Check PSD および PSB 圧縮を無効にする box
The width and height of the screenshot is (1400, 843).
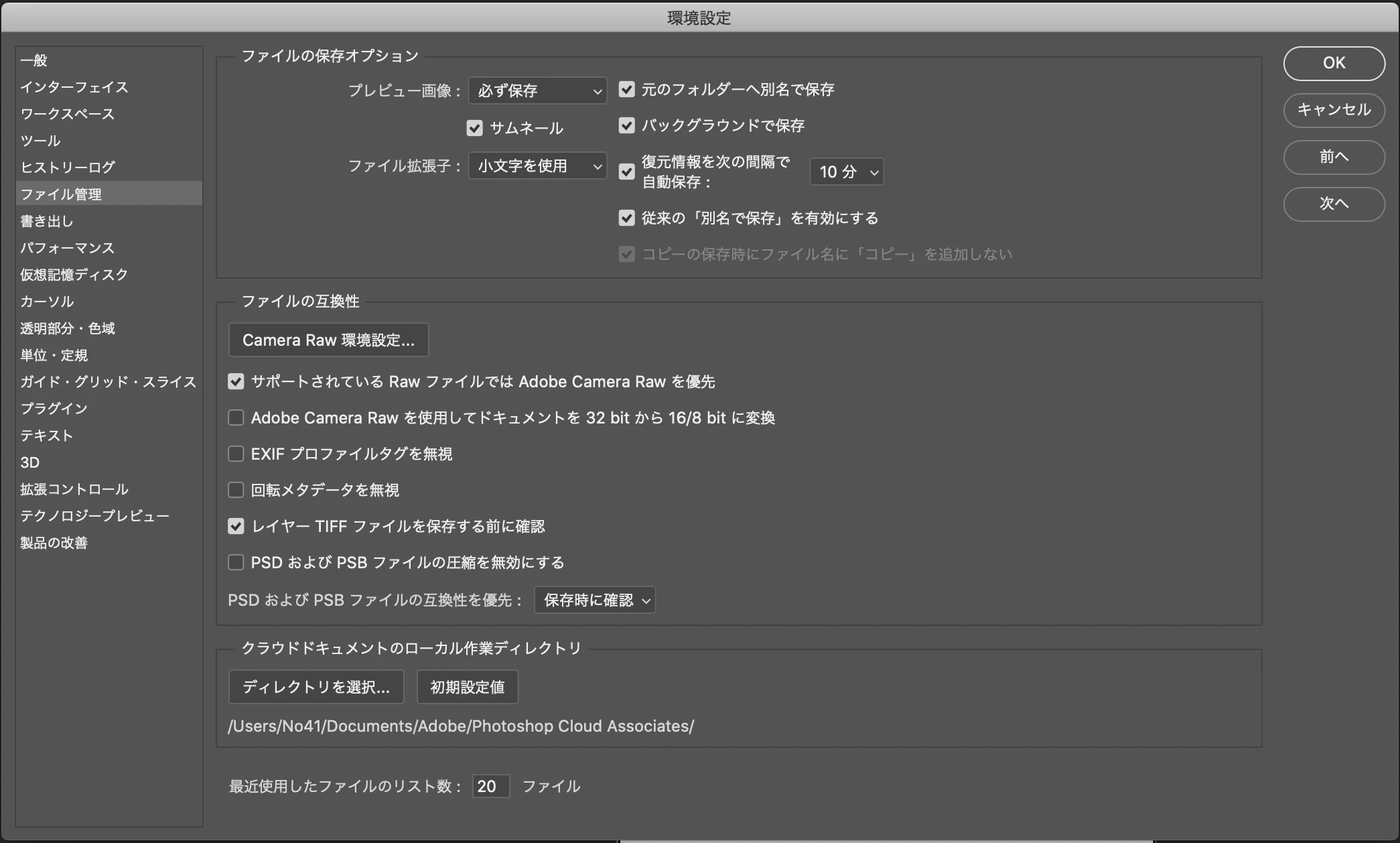click(236, 562)
